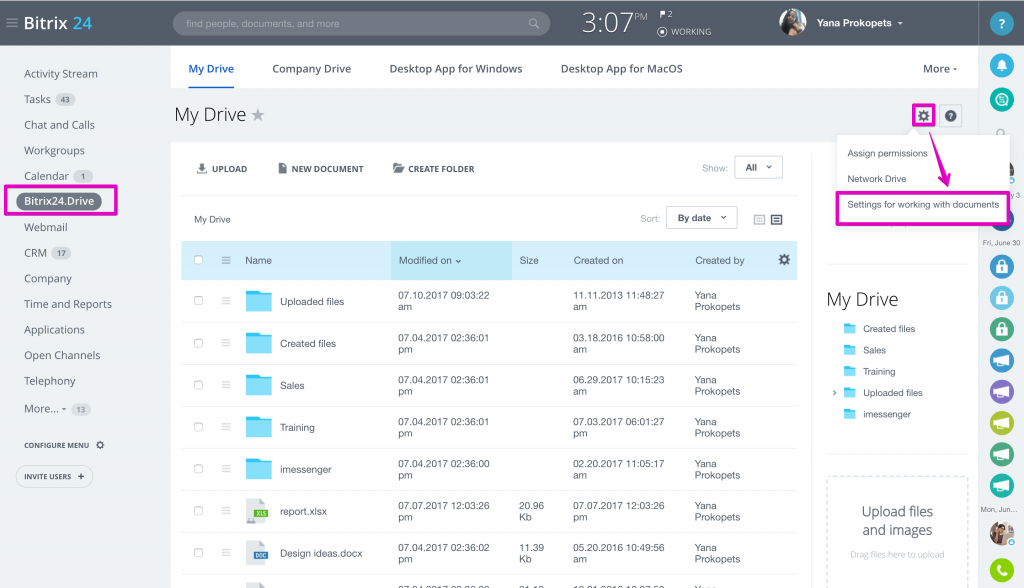Check the Design ideas.docx row checkbox

(x=199, y=552)
